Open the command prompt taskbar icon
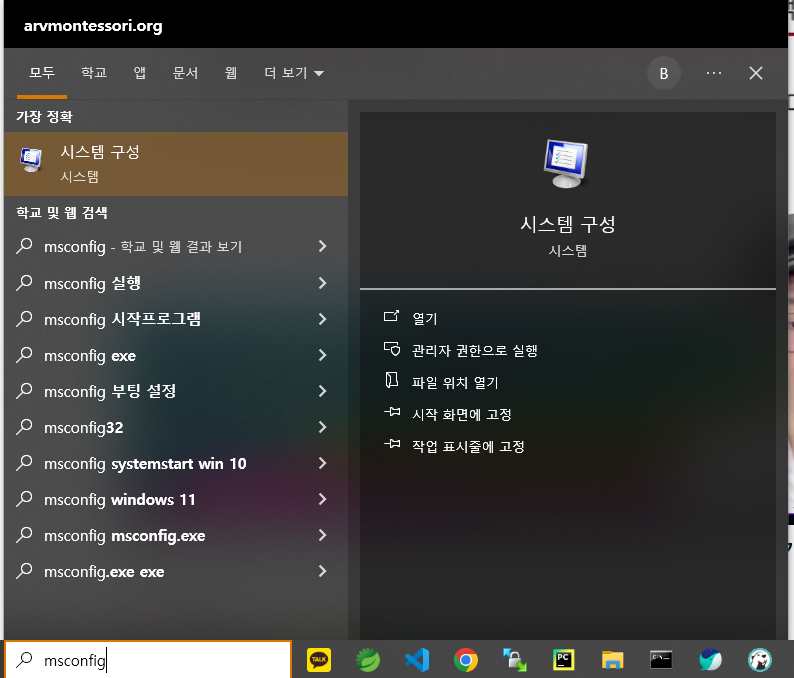 pyautogui.click(x=661, y=660)
